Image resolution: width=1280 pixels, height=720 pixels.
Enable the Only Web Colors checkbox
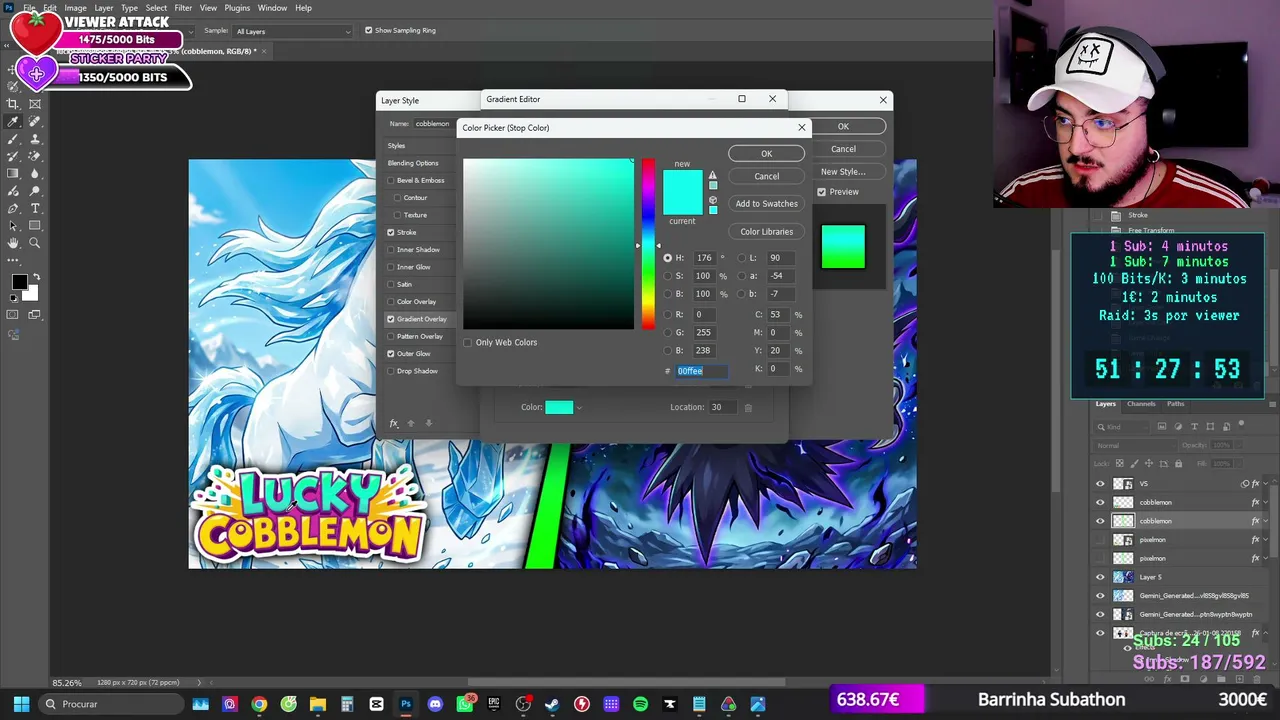pyautogui.click(x=467, y=342)
